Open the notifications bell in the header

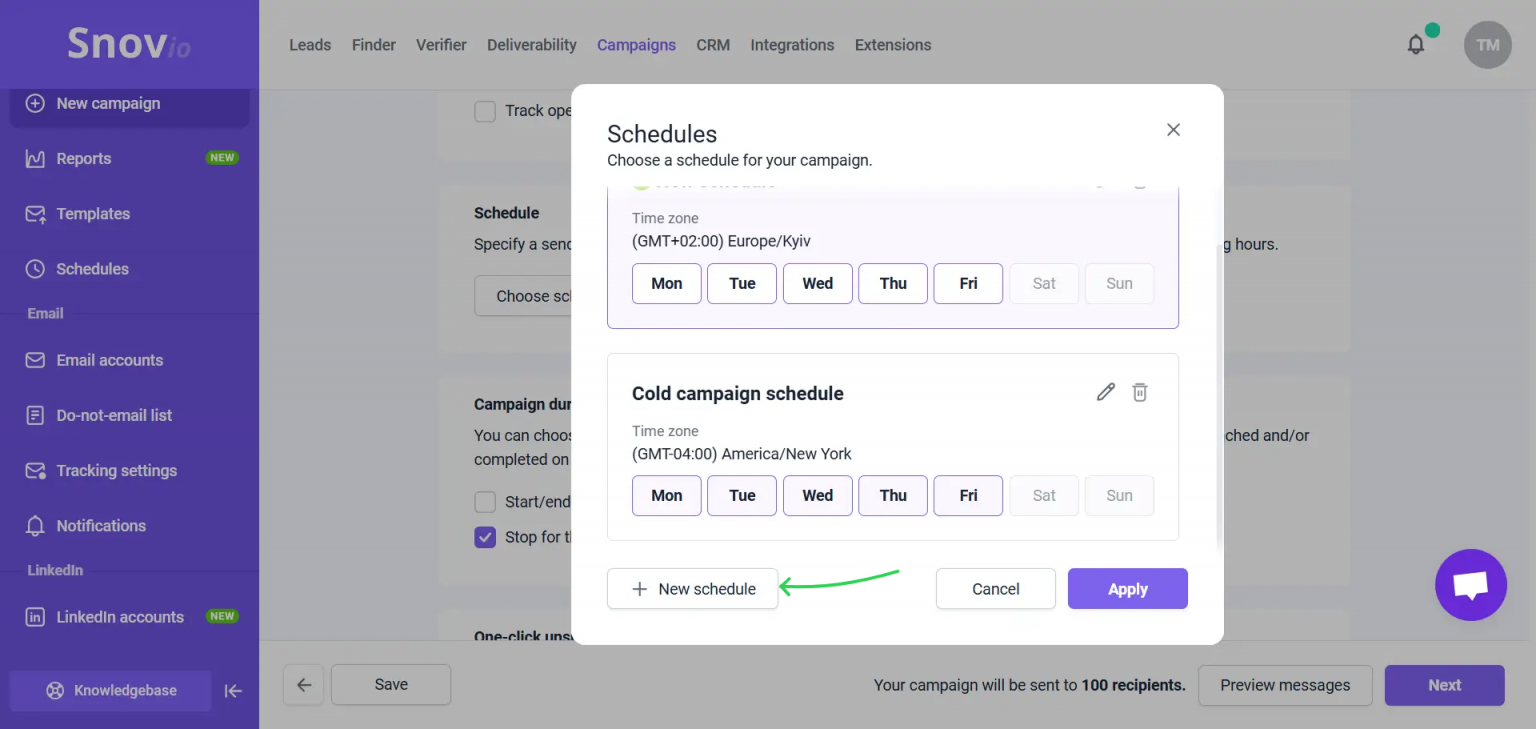click(x=1416, y=45)
